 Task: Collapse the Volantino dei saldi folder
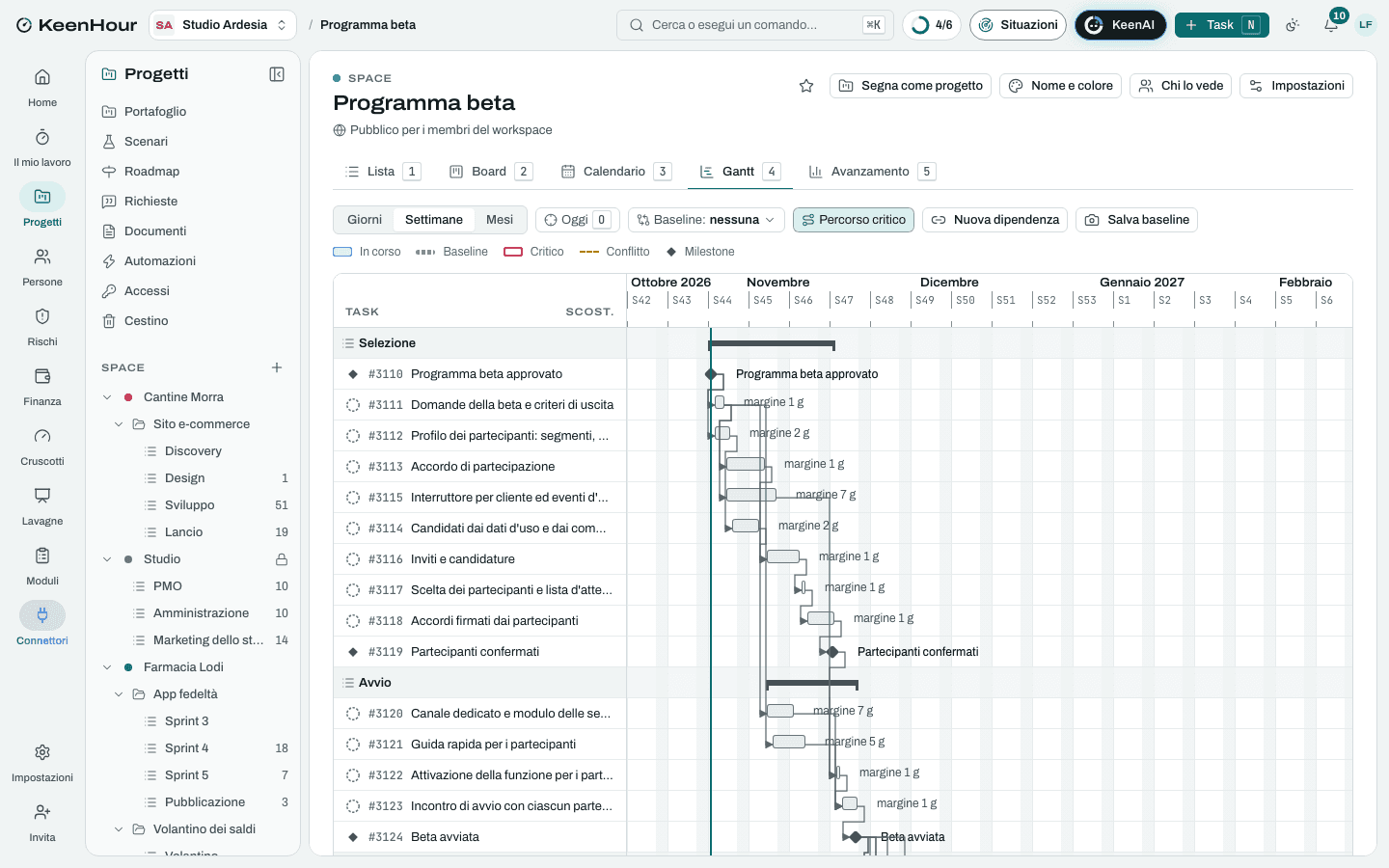point(119,829)
